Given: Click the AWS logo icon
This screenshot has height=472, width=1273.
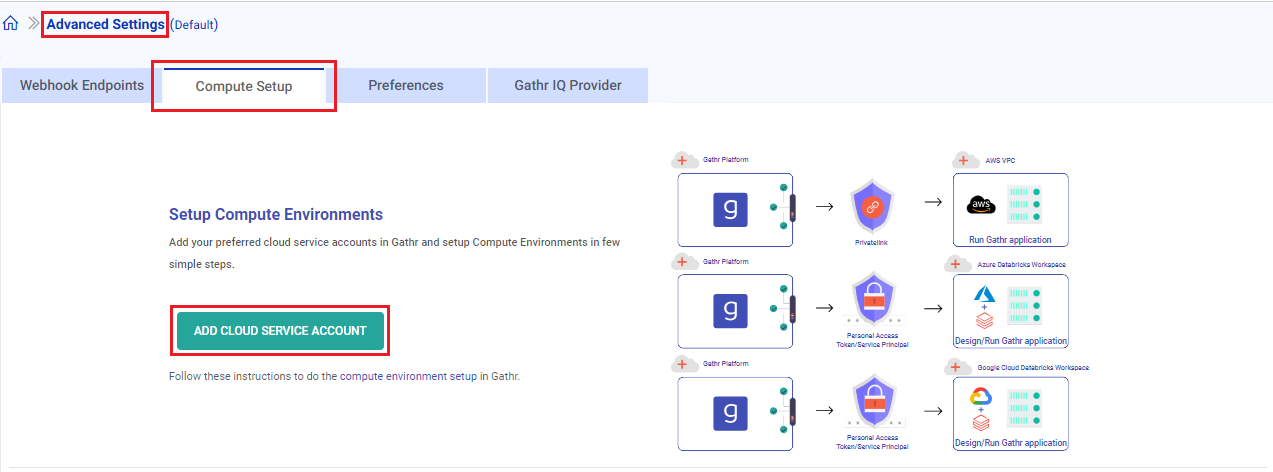Looking at the screenshot, I should 981,205.
